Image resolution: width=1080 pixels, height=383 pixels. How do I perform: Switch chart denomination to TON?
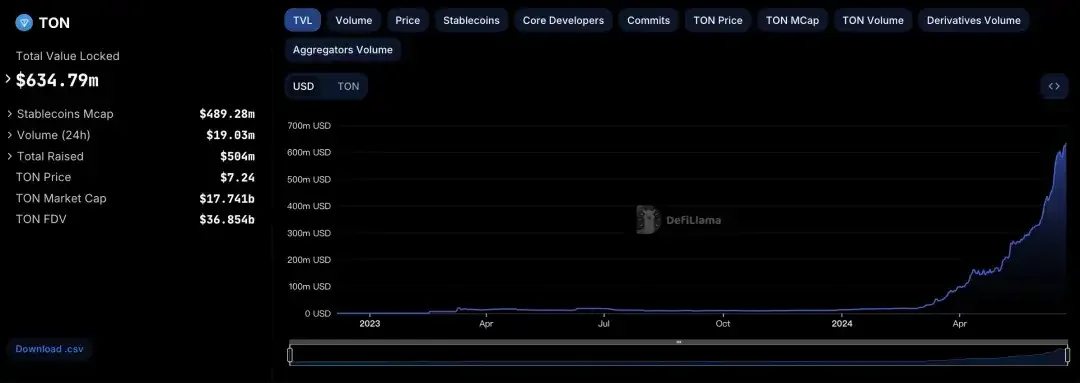coord(348,86)
